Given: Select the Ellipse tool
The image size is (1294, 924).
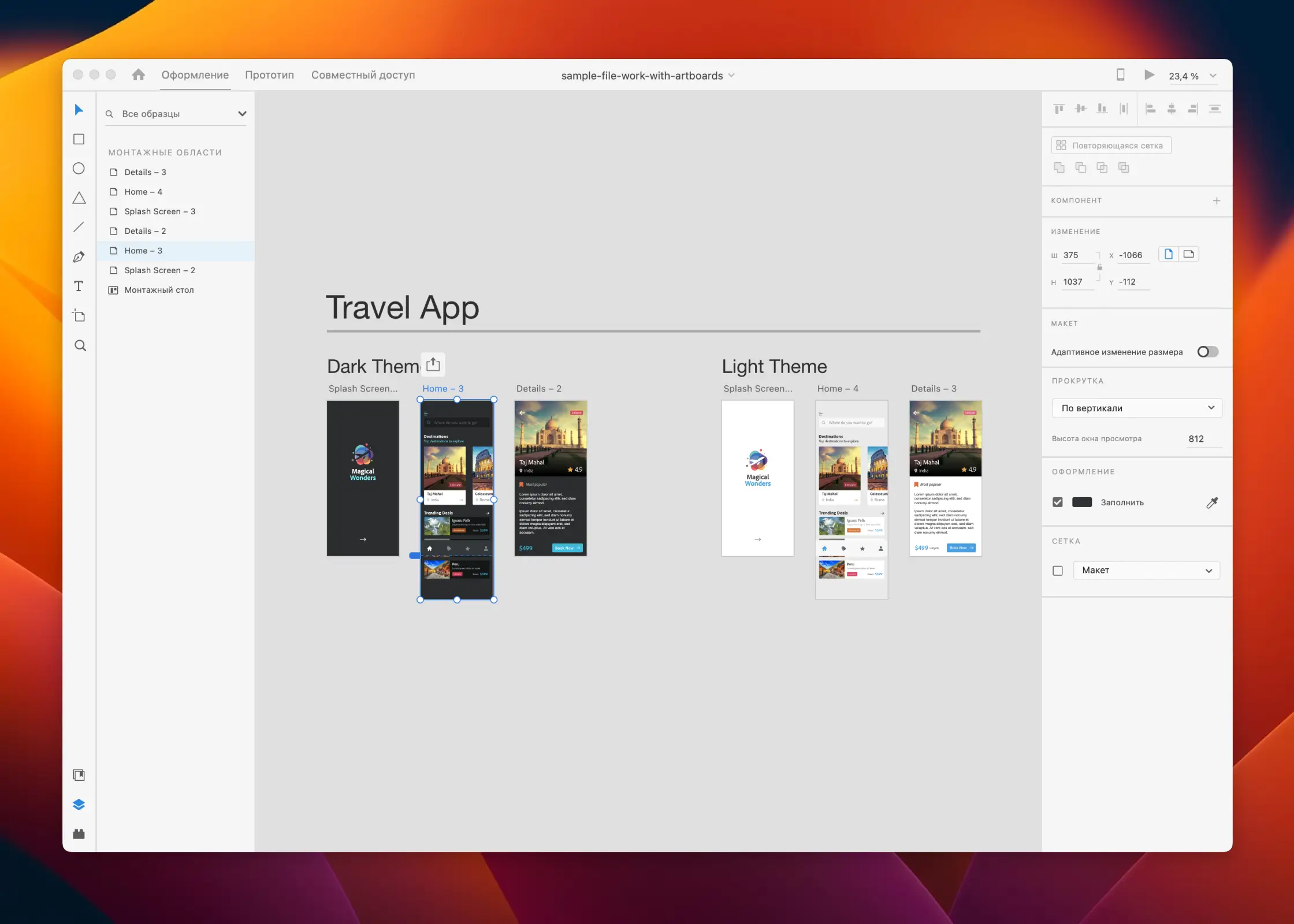Looking at the screenshot, I should (79, 168).
